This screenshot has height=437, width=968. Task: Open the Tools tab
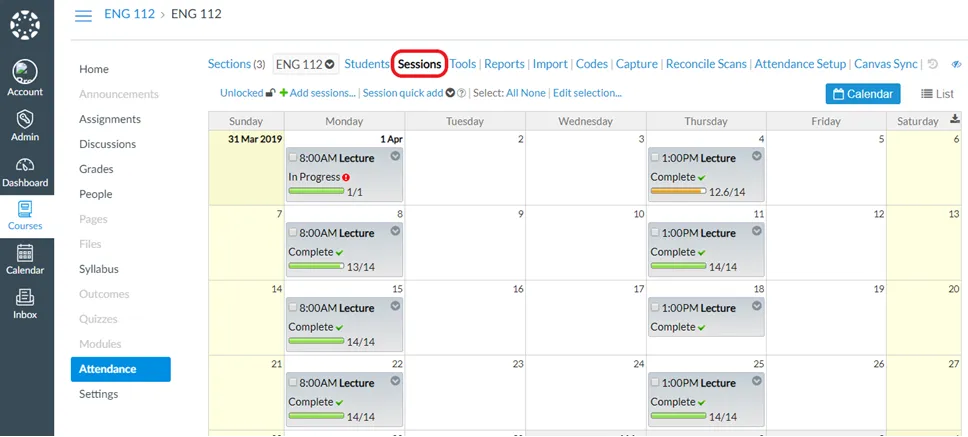[463, 64]
